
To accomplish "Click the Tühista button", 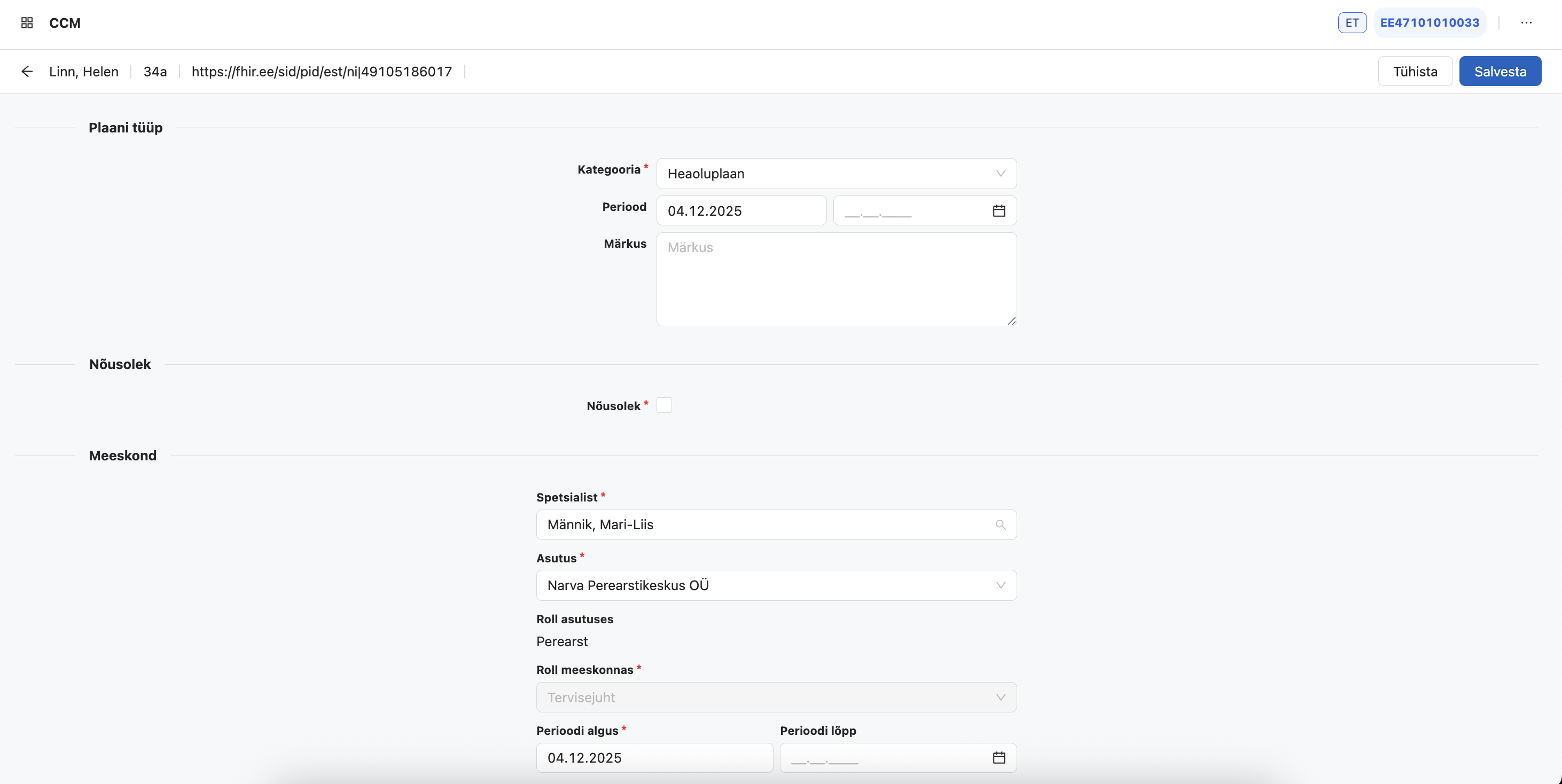I will [1415, 71].
